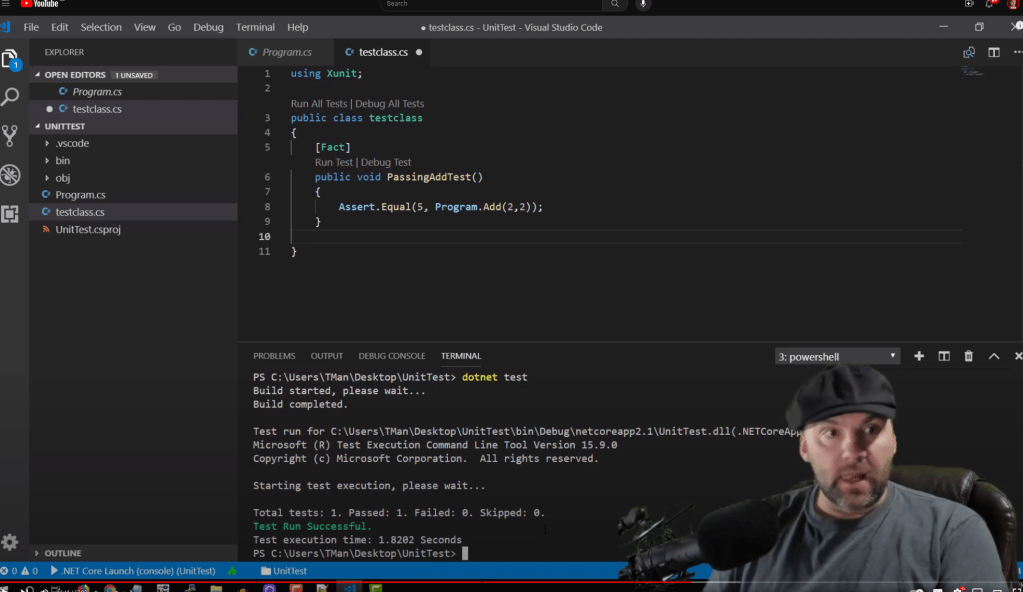Viewport: 1023px width, 592px height.
Task: Start .NET Core Launch (console) debug from status bar
Action: 133,570
